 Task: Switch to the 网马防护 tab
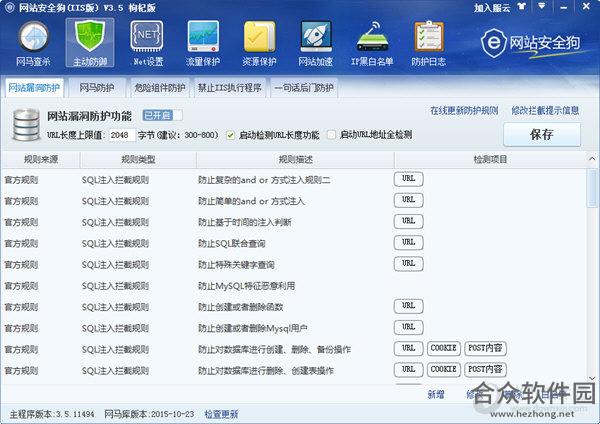point(97,88)
